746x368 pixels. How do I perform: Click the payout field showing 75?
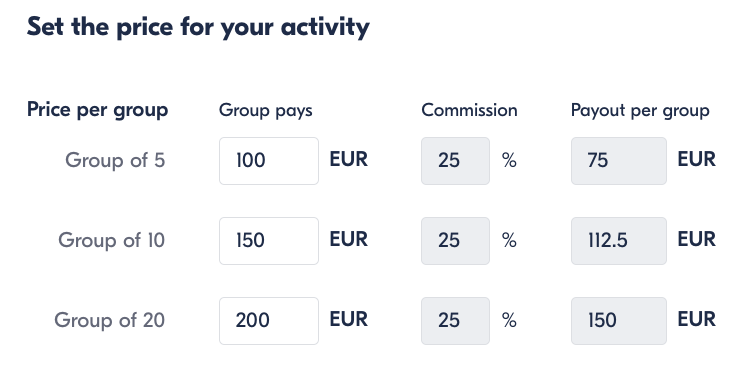click(x=618, y=161)
